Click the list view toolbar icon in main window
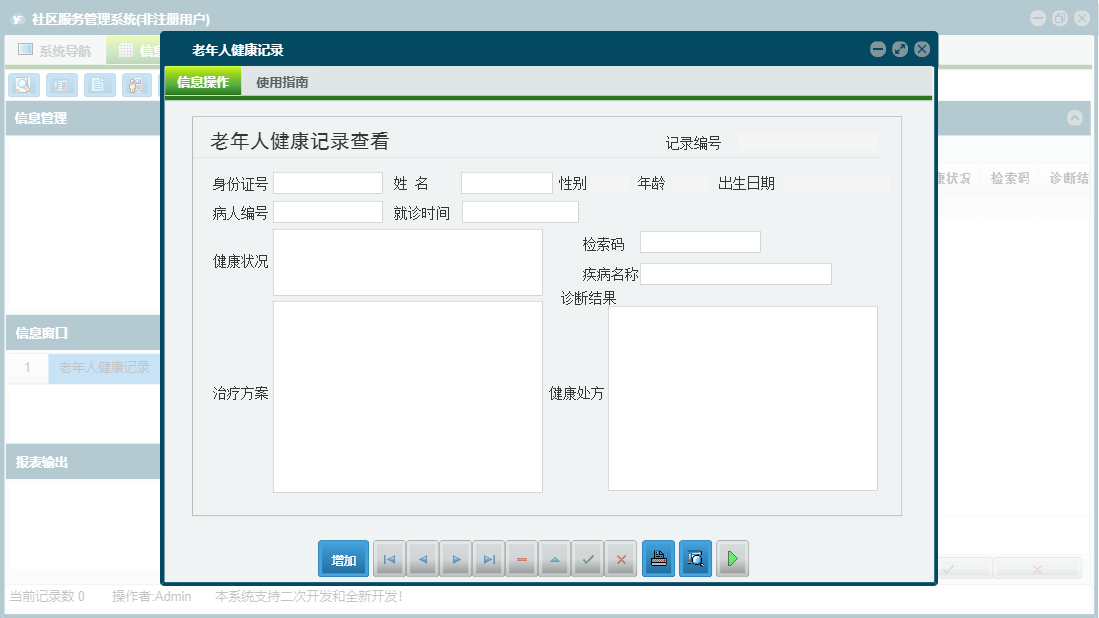The height and width of the screenshot is (618, 1099). (62, 85)
